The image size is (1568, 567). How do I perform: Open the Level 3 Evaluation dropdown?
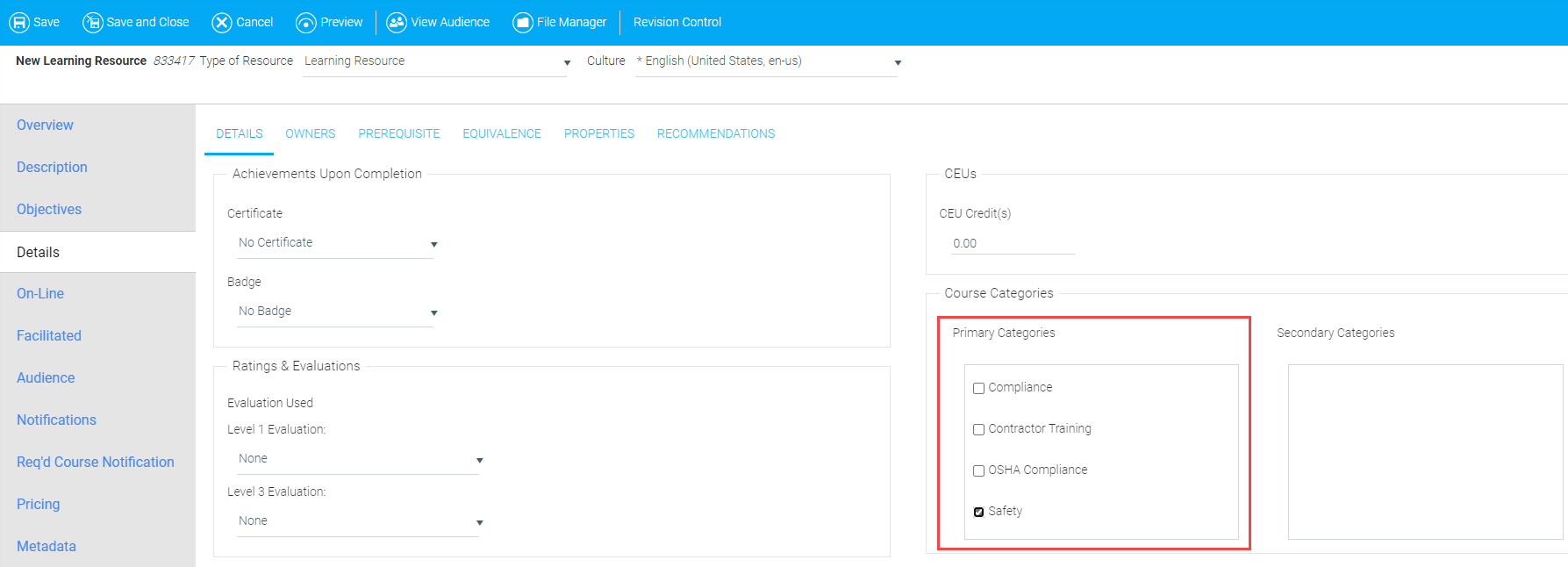click(x=360, y=521)
